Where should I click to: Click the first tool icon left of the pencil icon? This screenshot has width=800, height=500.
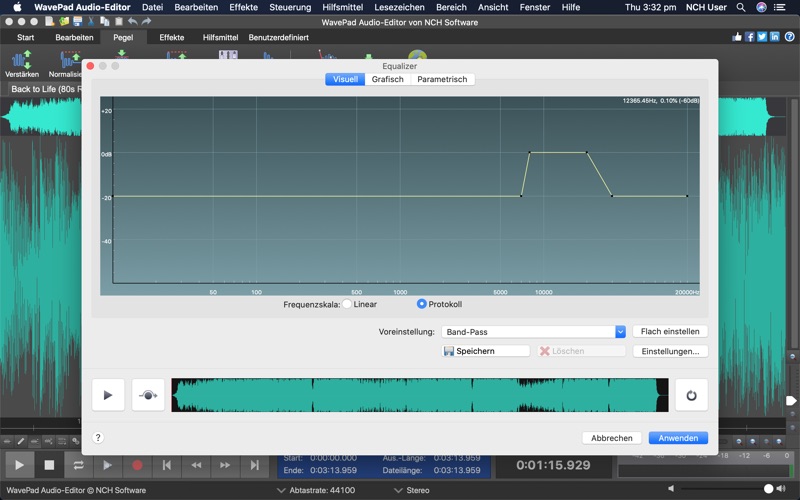click(7, 441)
